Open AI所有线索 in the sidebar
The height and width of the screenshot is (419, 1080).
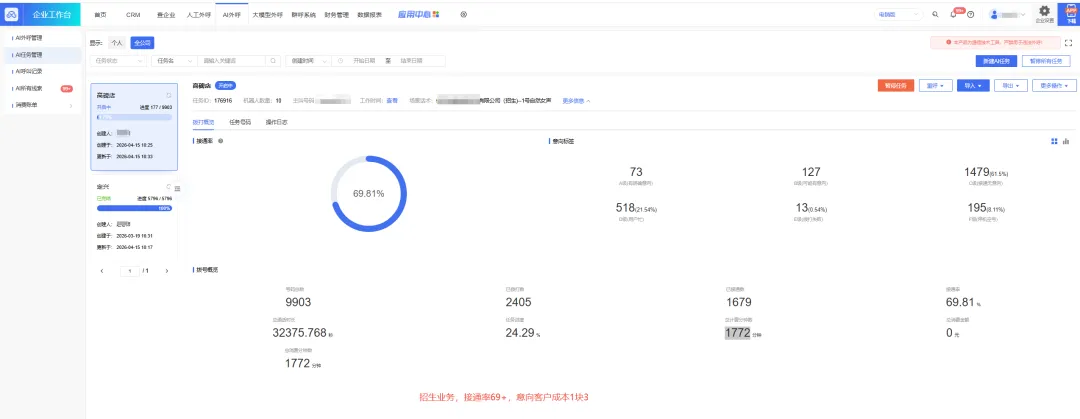tap(41, 88)
